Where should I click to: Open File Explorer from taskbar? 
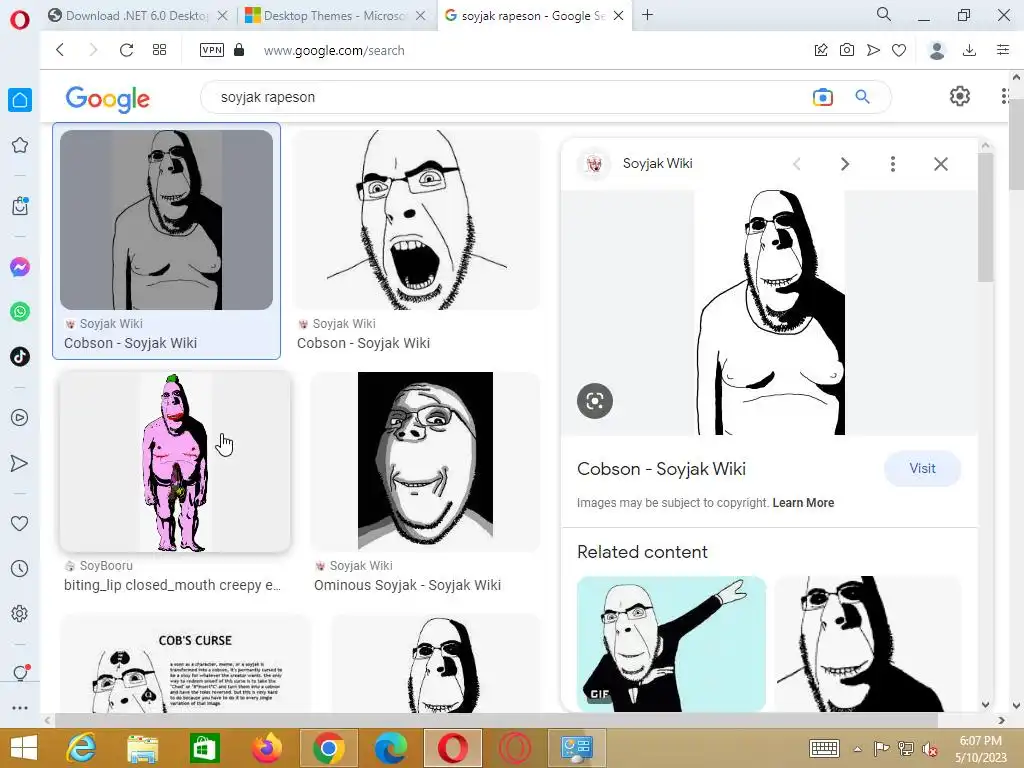[142, 748]
